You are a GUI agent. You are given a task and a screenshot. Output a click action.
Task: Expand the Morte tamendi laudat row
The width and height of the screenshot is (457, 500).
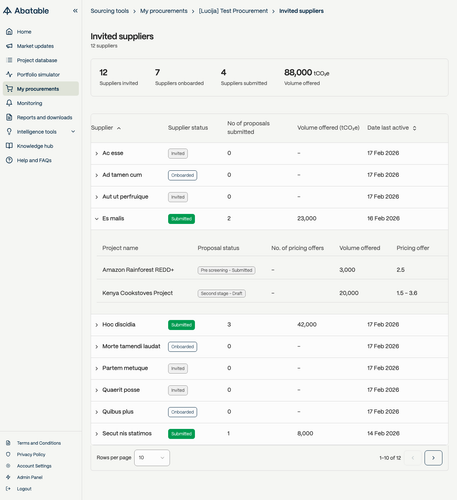point(97,347)
